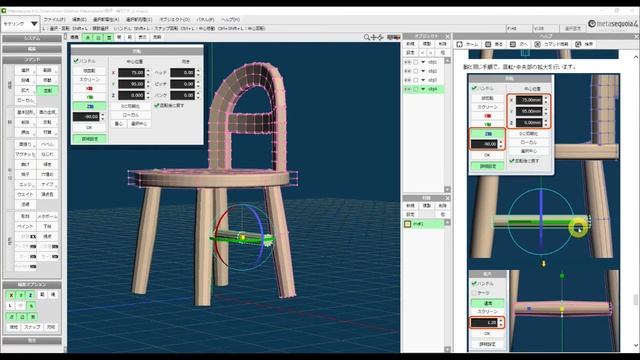Open the ファイル(F) menu
Image resolution: width=640 pixels, height=360 pixels.
(54, 19)
